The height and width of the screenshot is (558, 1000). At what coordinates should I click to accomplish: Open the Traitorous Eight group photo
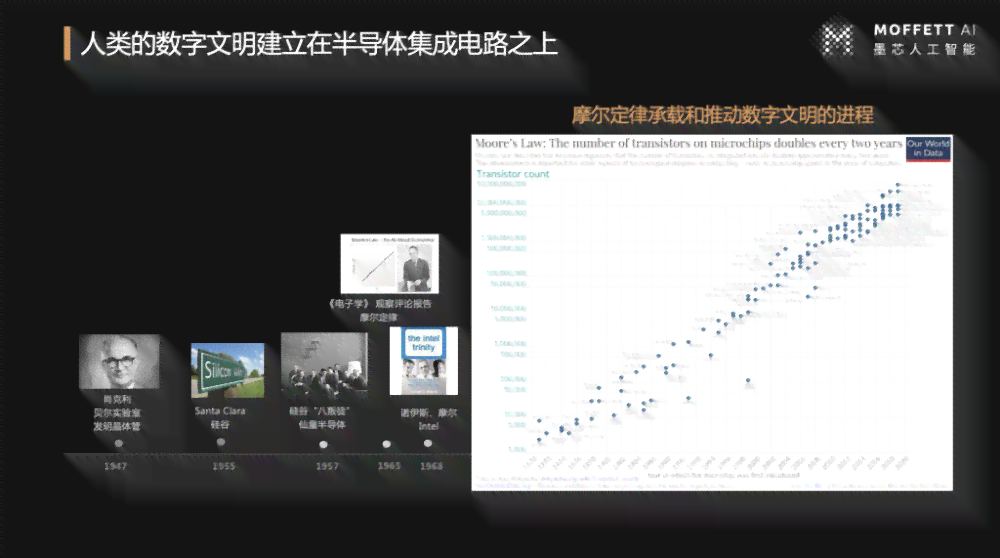coord(325,366)
